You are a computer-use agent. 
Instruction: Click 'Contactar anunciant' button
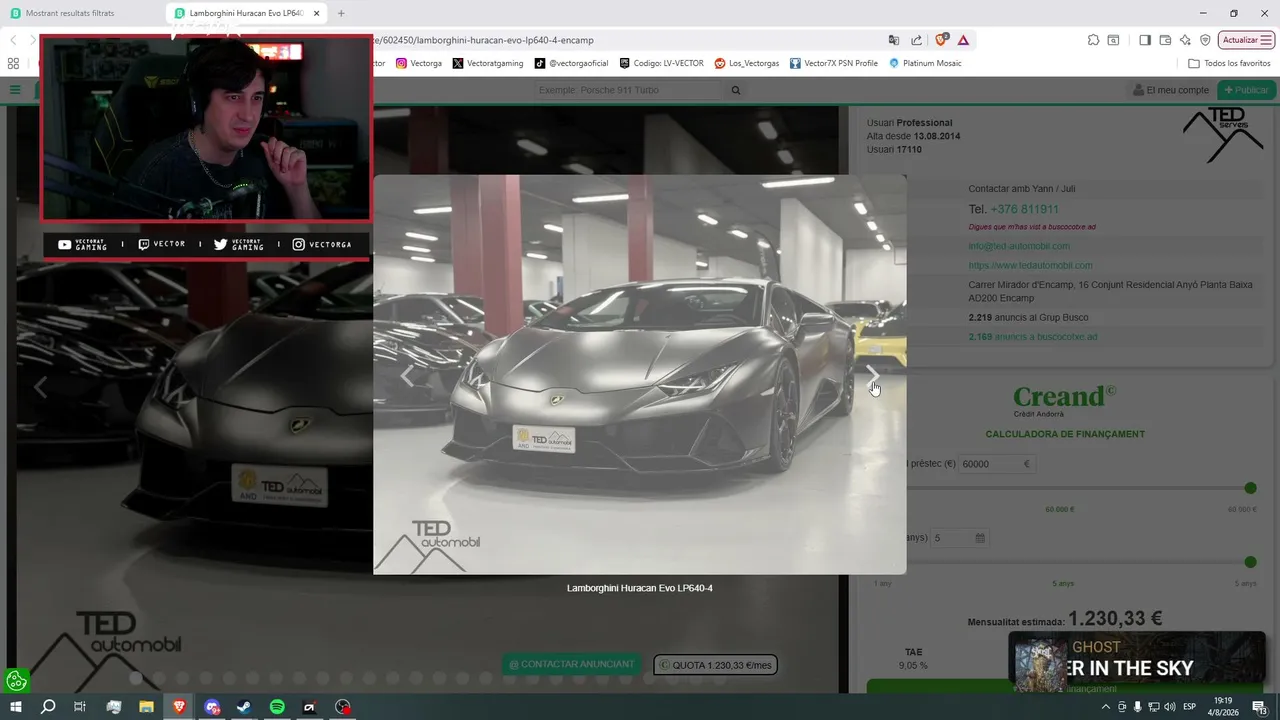(572, 664)
